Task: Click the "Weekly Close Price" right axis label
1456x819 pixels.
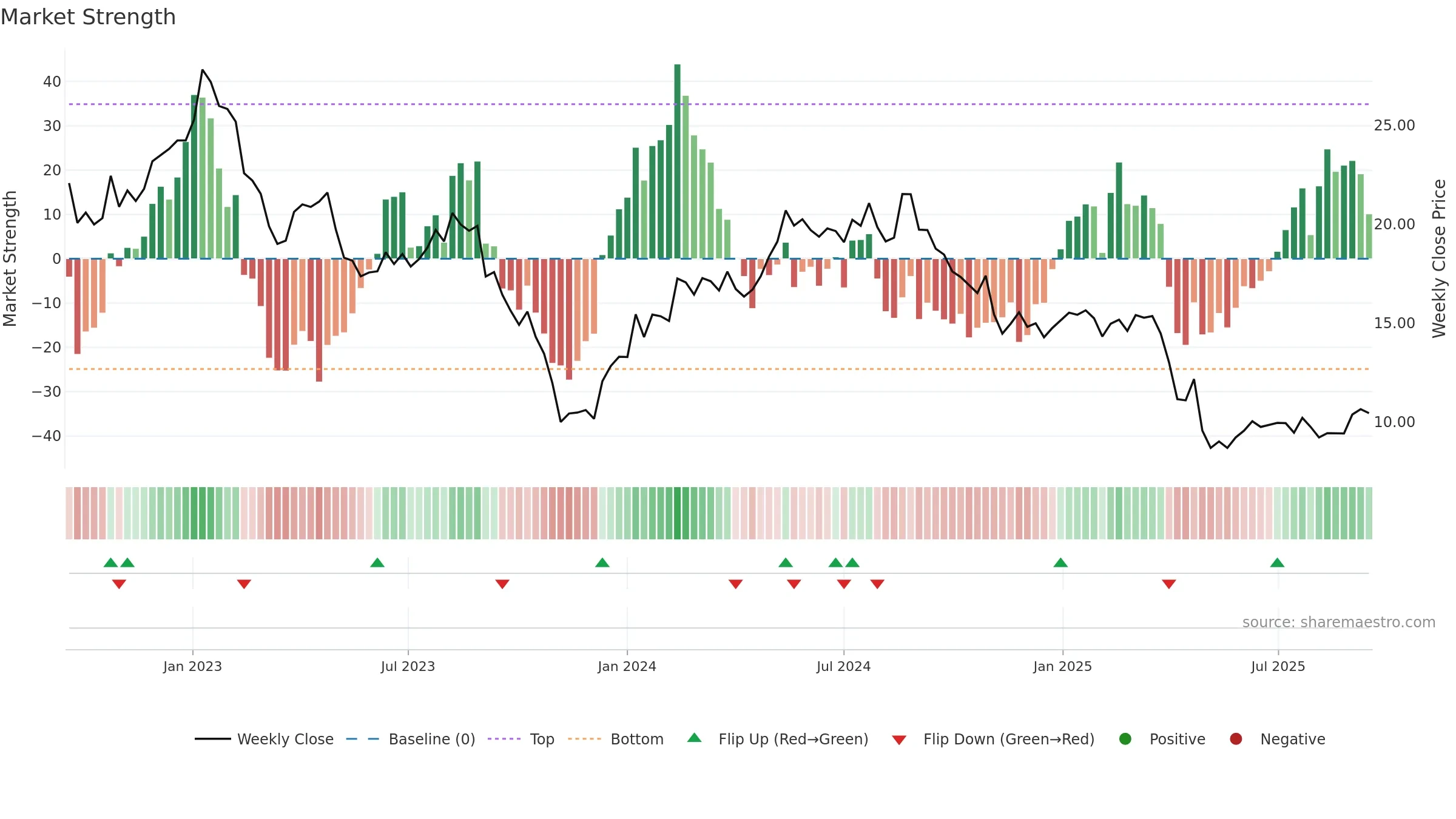Action: click(x=1439, y=258)
